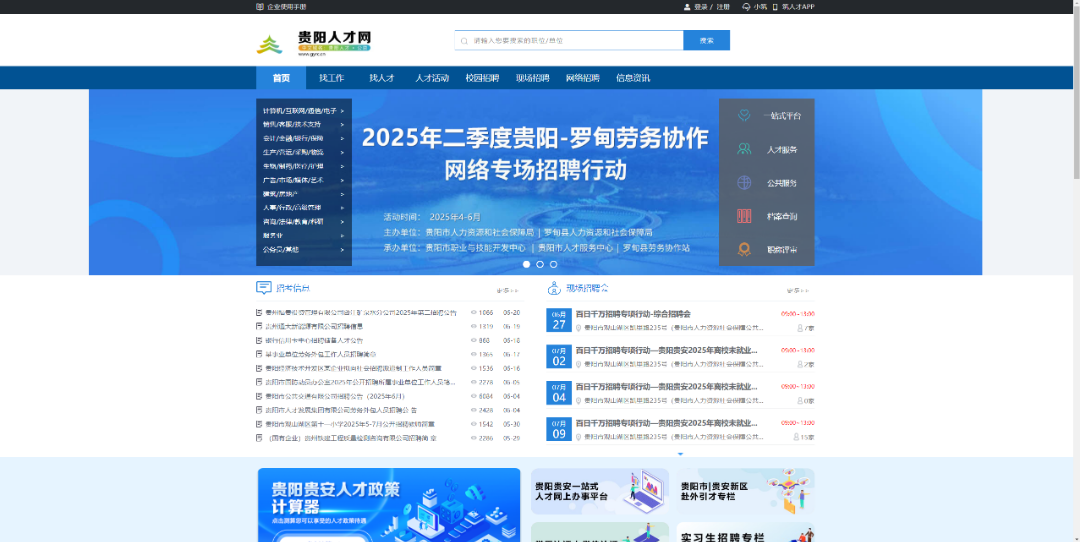The height and width of the screenshot is (542, 1080).
Task: Open the 档案查询 archive icon
Action: point(744,216)
